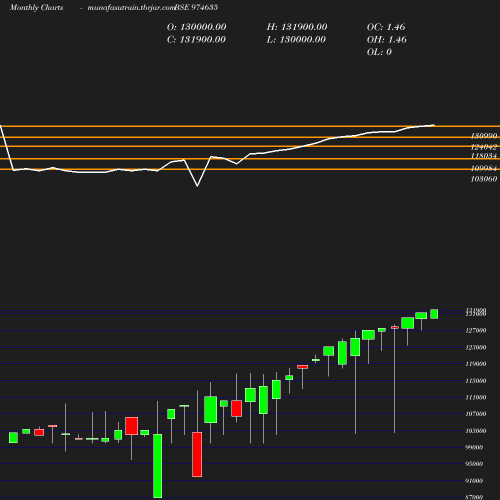Click the tallest red candle body
This screenshot has height=500, width=500.
pyautogui.click(x=197, y=454)
